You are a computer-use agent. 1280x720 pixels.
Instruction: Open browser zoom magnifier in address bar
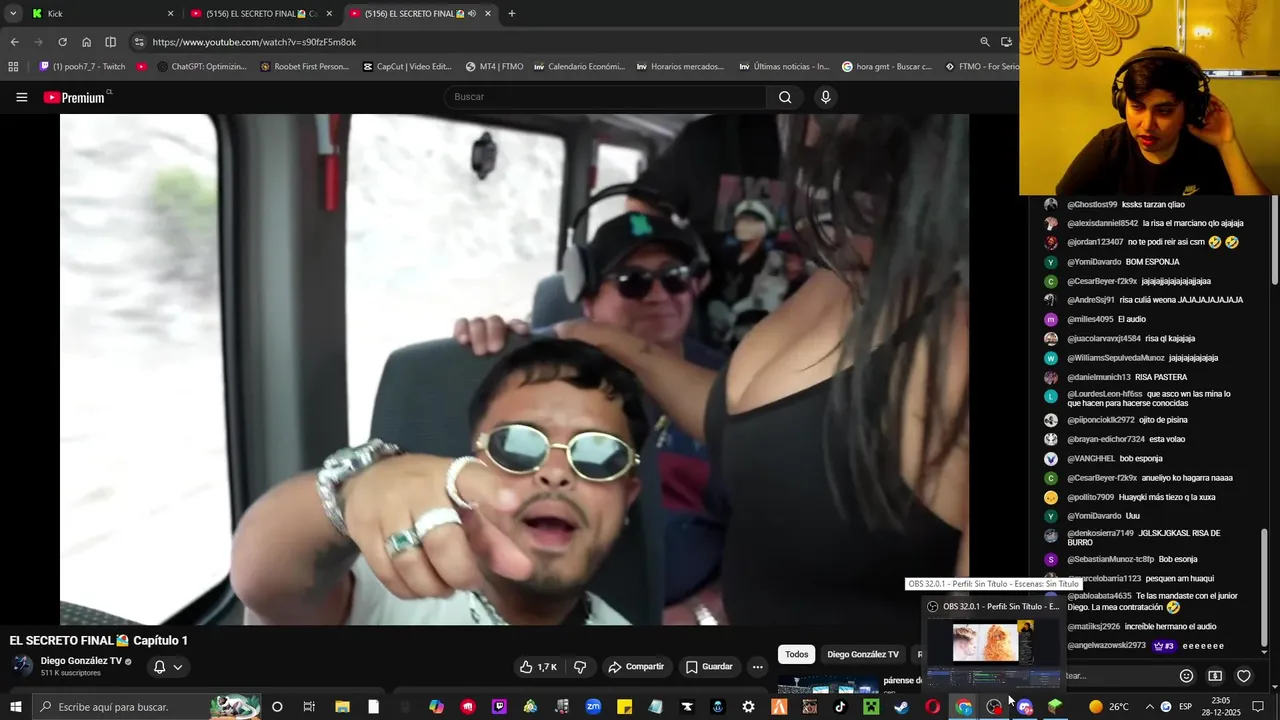pyautogui.click(x=985, y=42)
